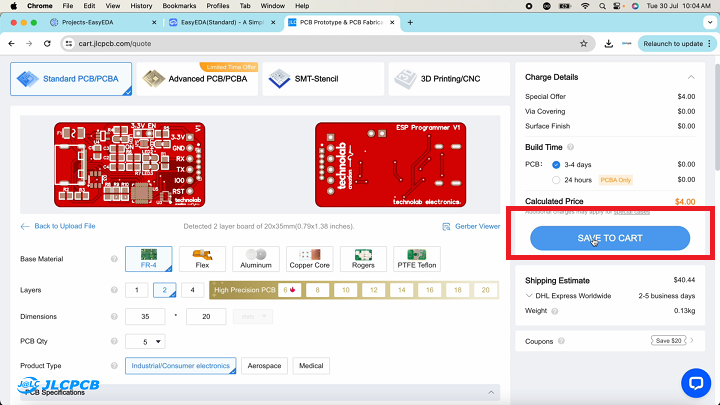Open Chrome downloads icon

608,44
